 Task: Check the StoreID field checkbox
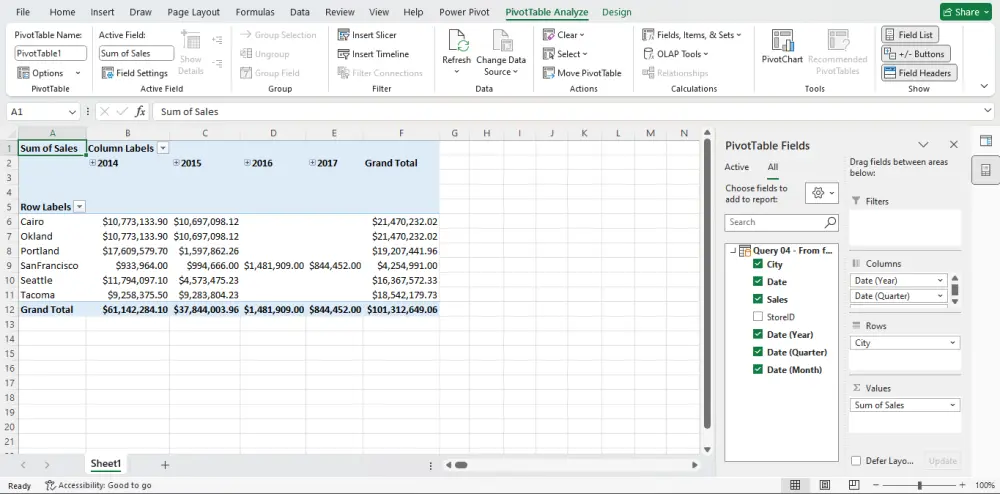point(758,316)
